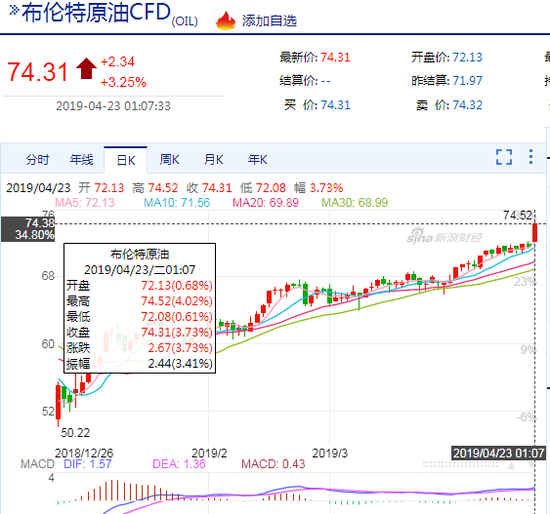The width and height of the screenshot is (550, 514).
Task: Click the flame icon beside 添加自选
Action: coord(226,20)
